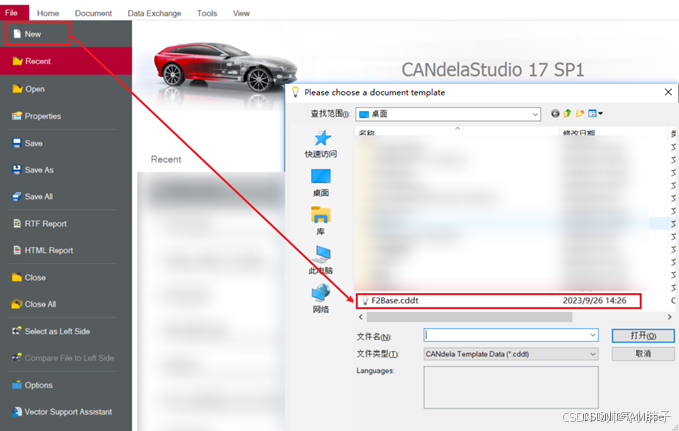Open the Tools tab
Viewport: 679px width, 431px height.
tap(207, 13)
